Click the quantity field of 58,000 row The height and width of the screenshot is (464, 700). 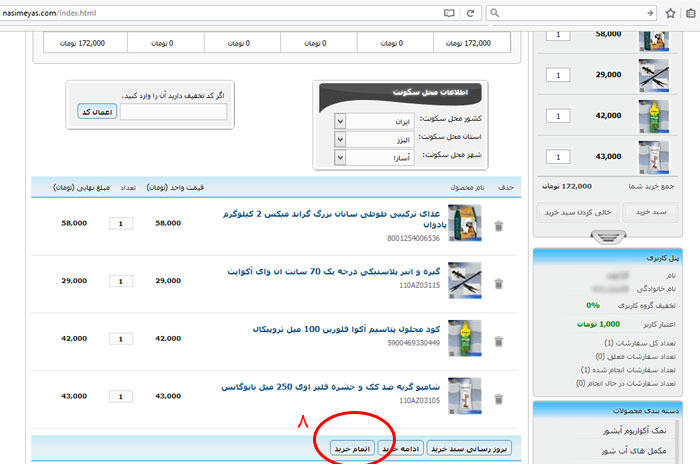pyautogui.click(x=121, y=223)
